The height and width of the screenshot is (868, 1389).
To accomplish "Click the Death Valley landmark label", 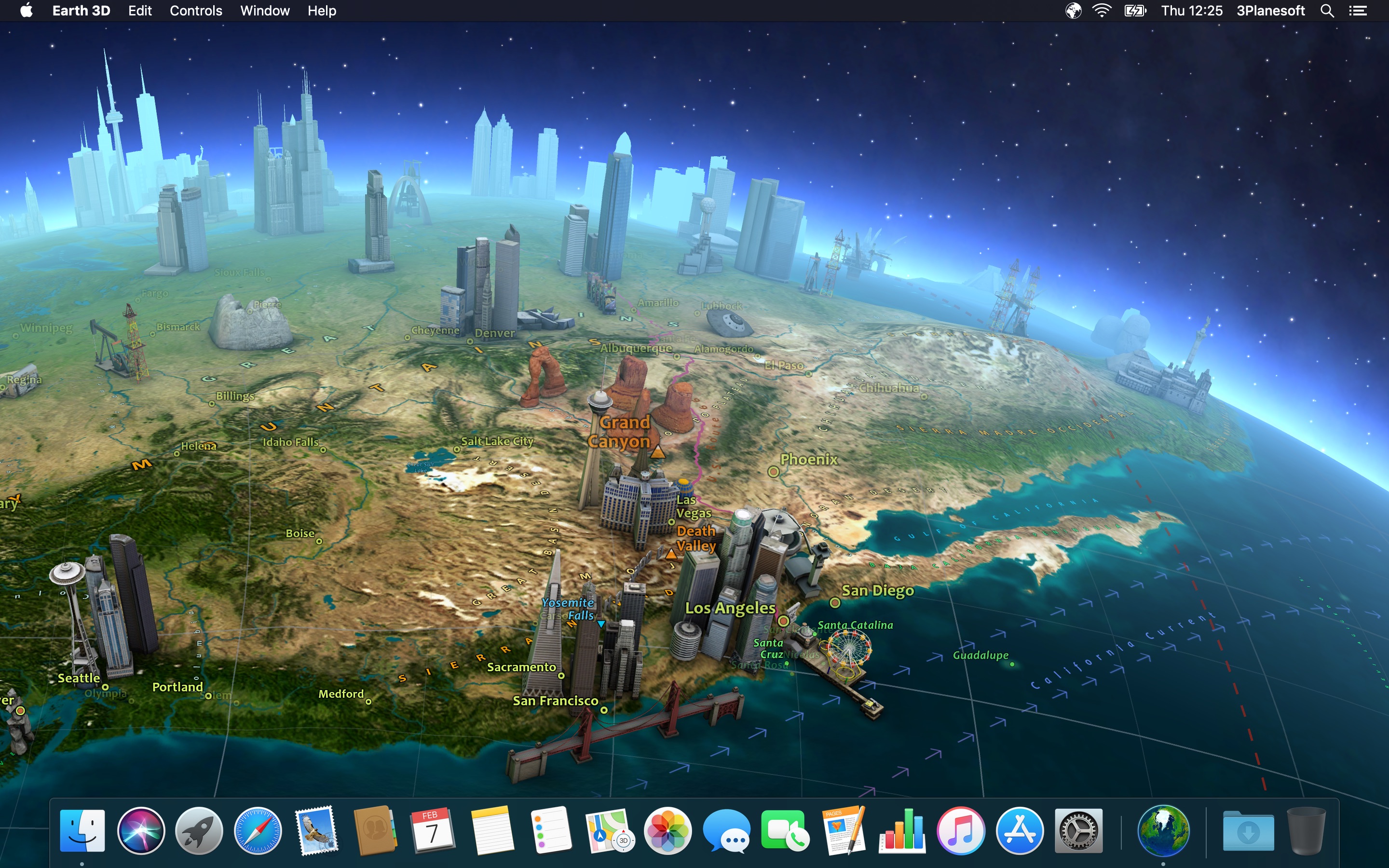I will click(x=696, y=539).
